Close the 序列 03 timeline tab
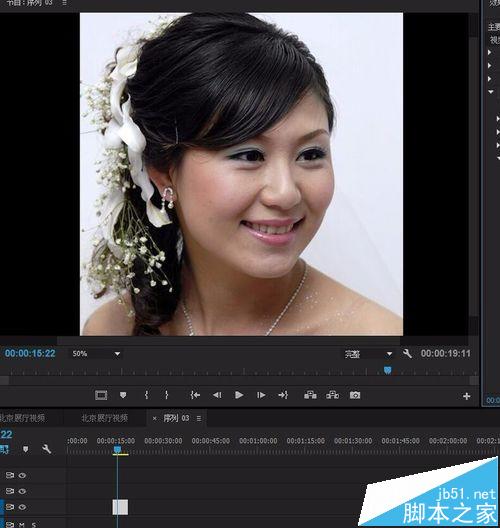Image resolution: width=500 pixels, height=528 pixels. click(154, 419)
